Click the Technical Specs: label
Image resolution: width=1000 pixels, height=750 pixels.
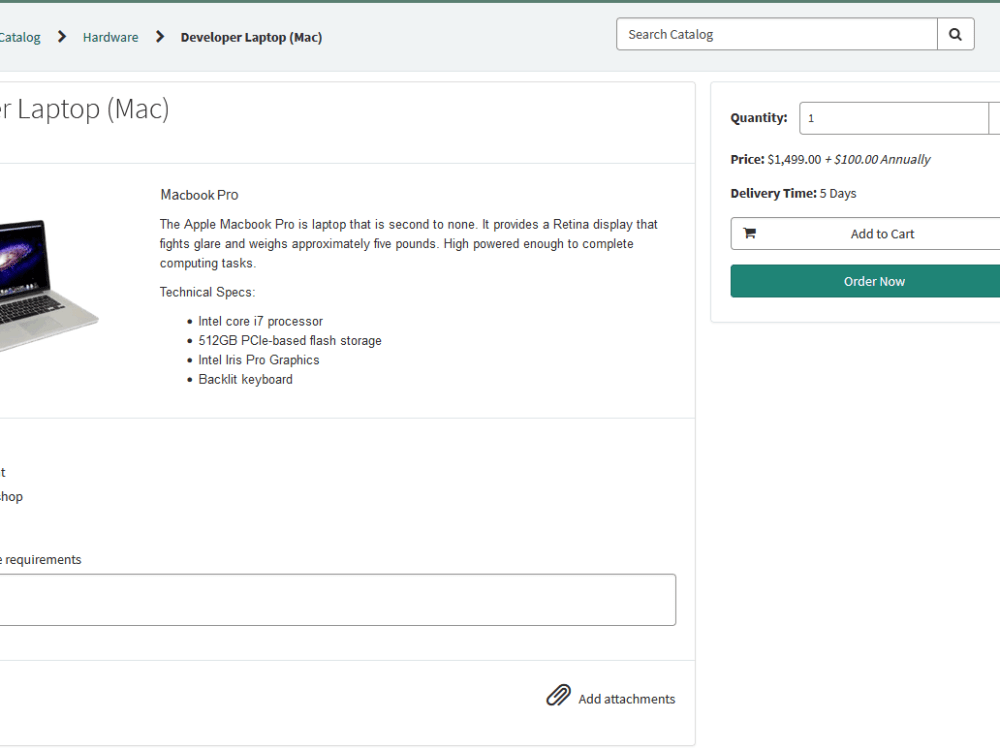click(x=207, y=292)
